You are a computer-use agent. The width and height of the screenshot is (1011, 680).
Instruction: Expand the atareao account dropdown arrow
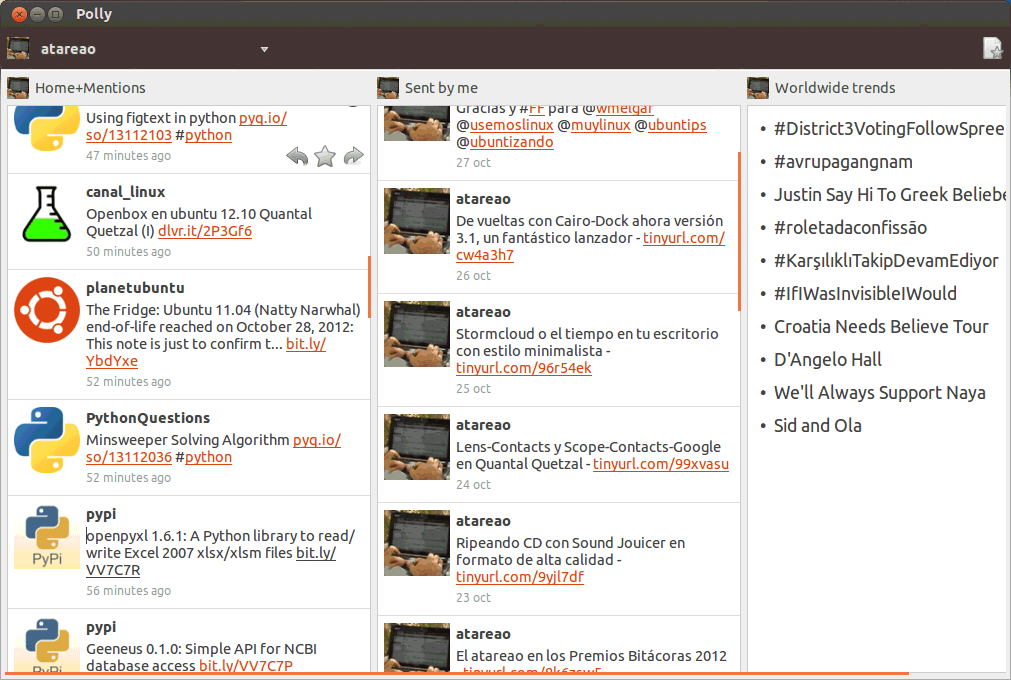tap(264, 49)
